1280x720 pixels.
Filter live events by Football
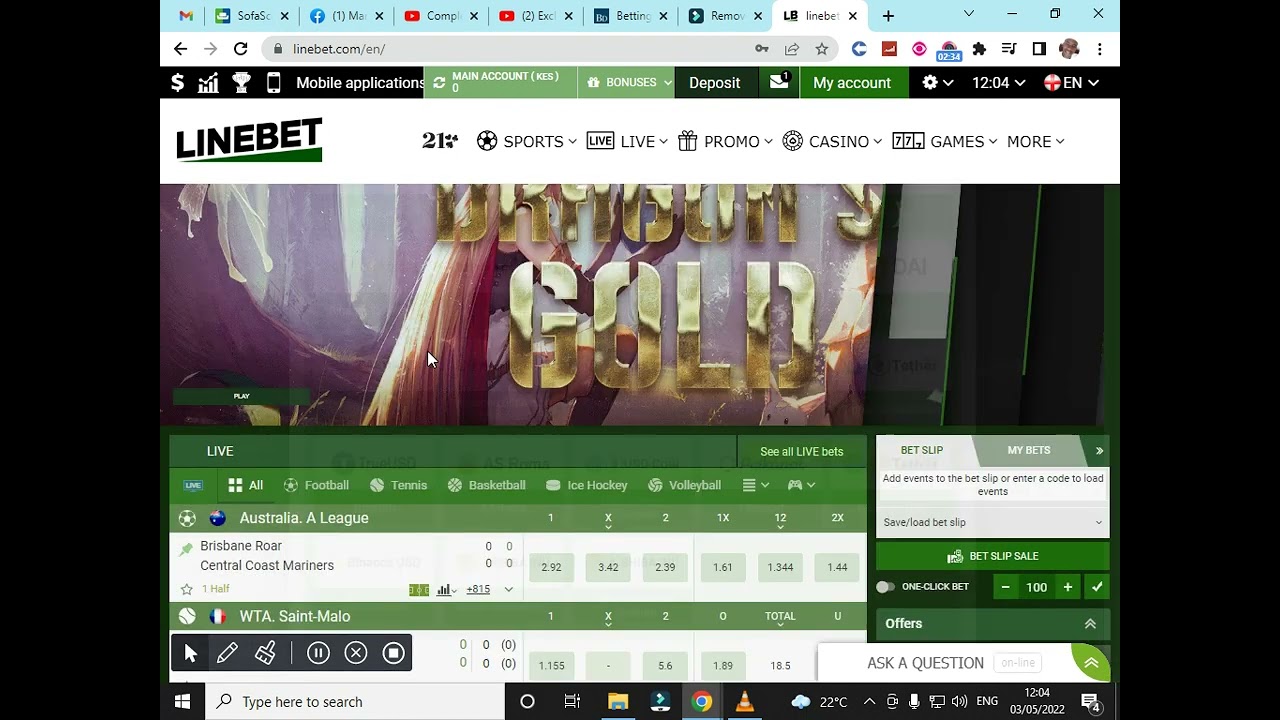click(316, 485)
